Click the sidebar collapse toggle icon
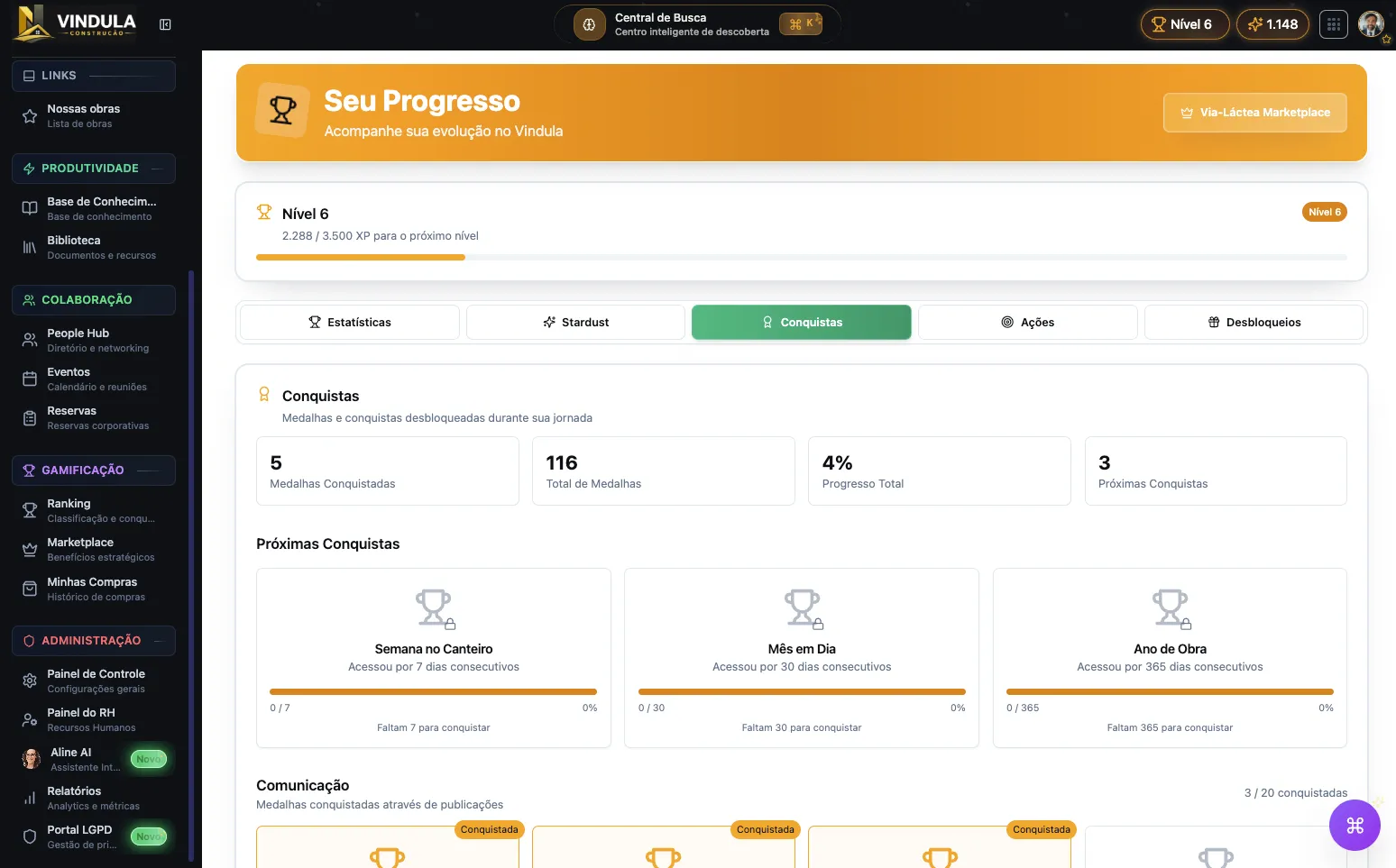The width and height of the screenshot is (1396, 868). [x=165, y=24]
